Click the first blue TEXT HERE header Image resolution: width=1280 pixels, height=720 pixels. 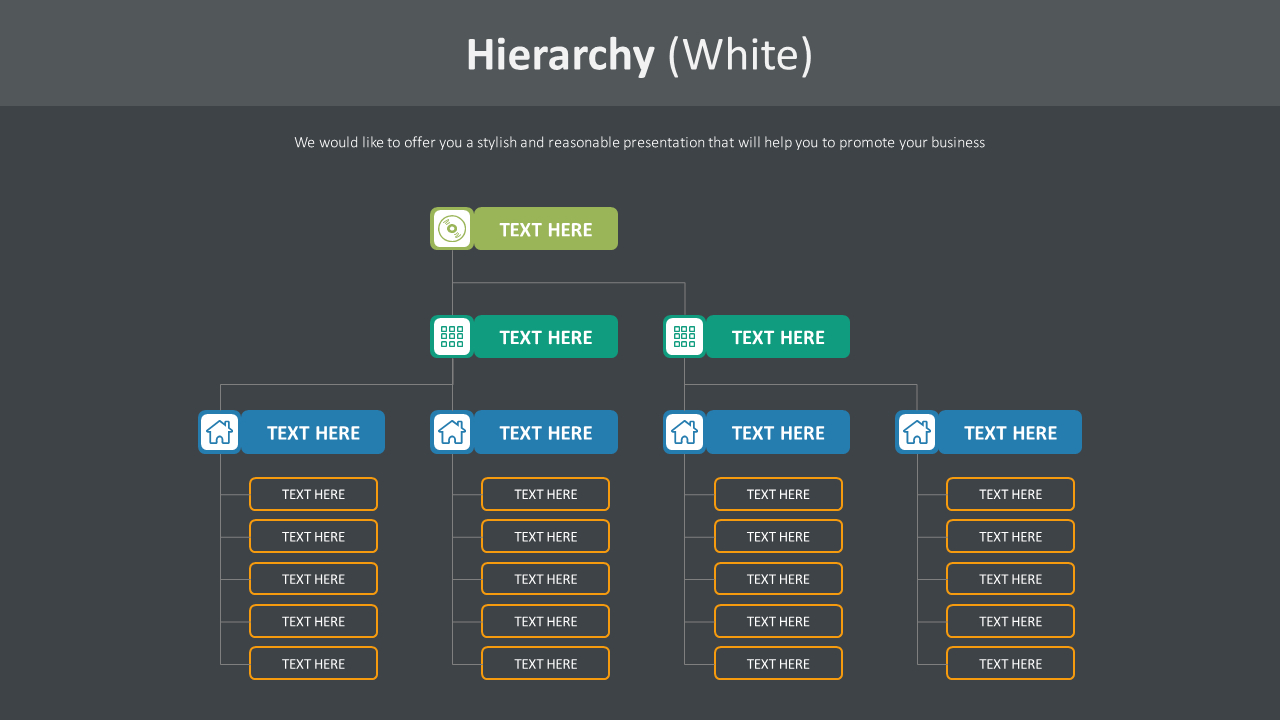coord(313,432)
